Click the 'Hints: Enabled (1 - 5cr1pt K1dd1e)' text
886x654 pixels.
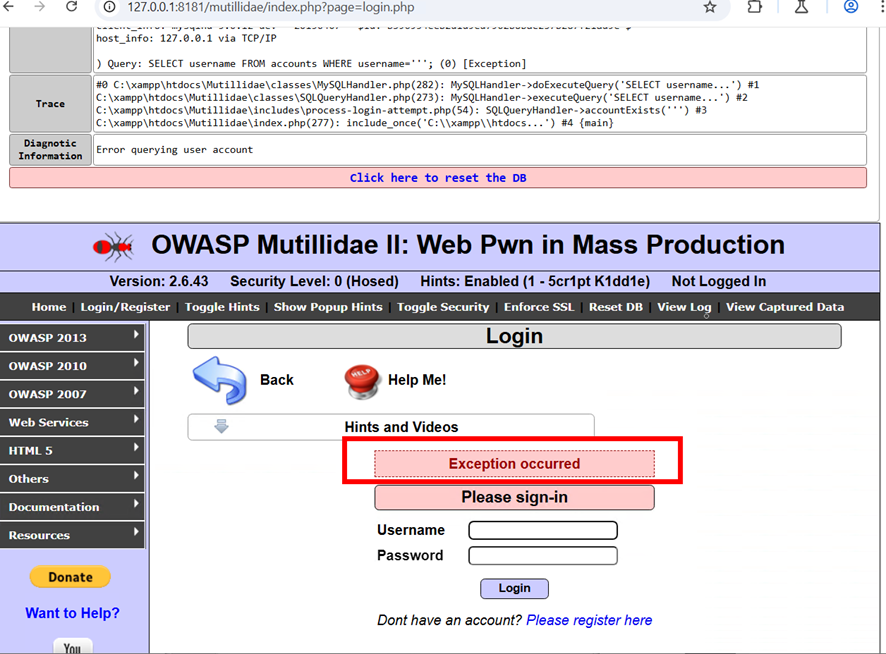[535, 281]
